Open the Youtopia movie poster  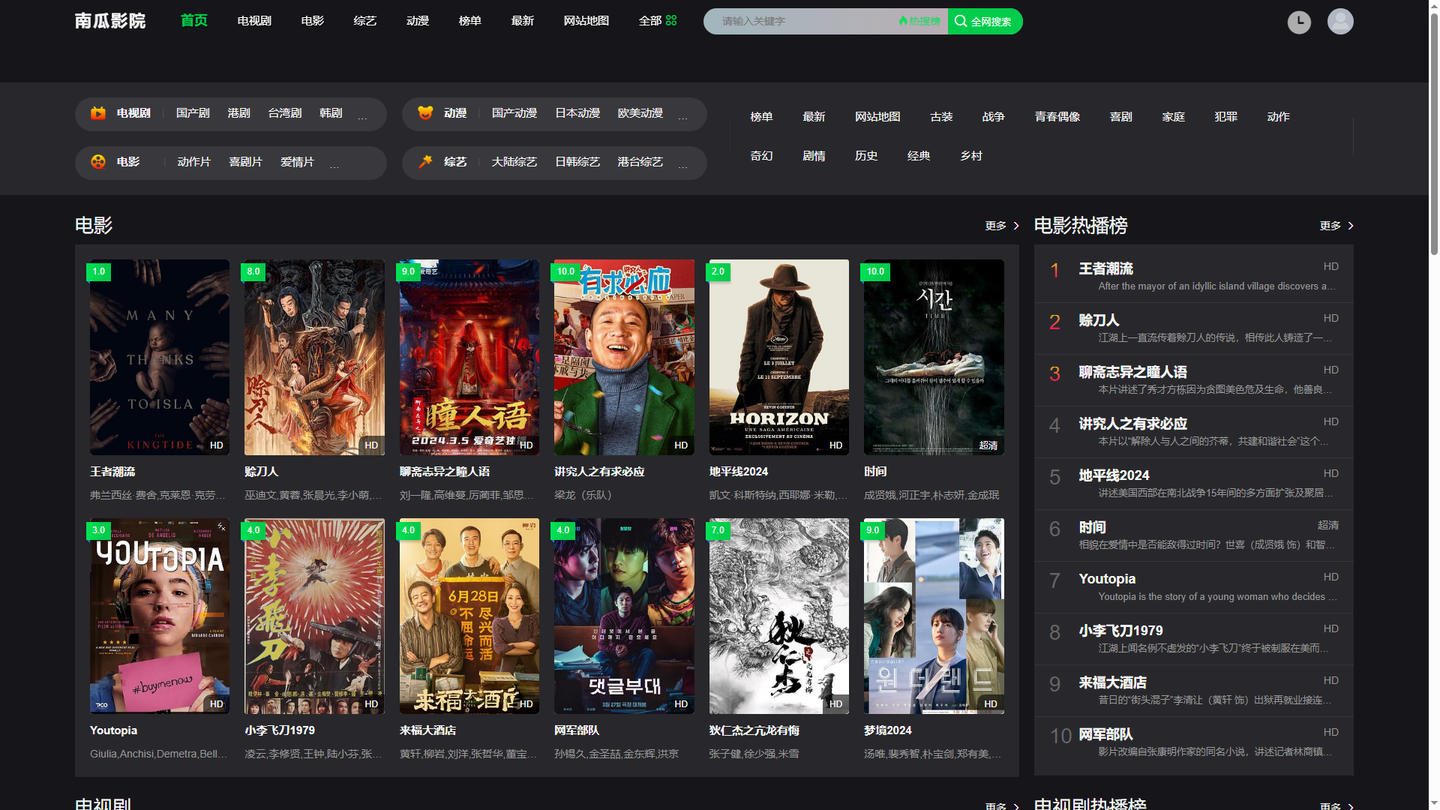159,616
